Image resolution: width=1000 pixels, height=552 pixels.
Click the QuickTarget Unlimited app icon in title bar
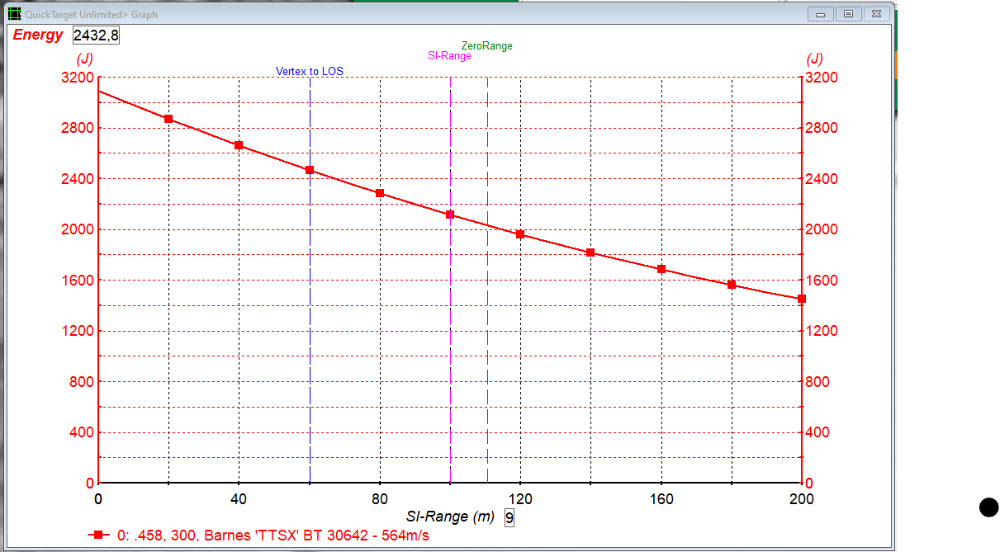tap(14, 13)
